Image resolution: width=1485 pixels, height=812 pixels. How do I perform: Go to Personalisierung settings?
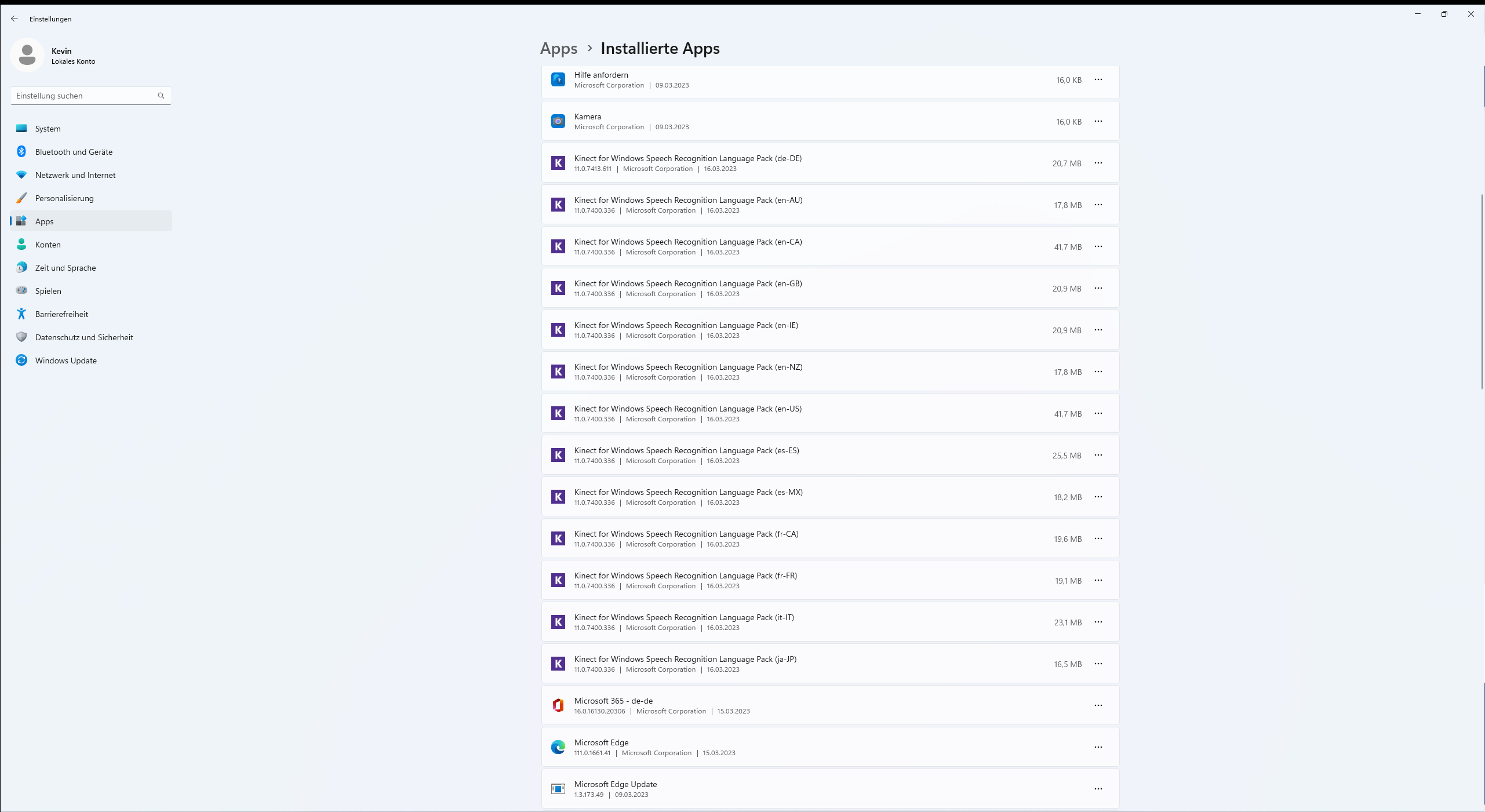64,198
